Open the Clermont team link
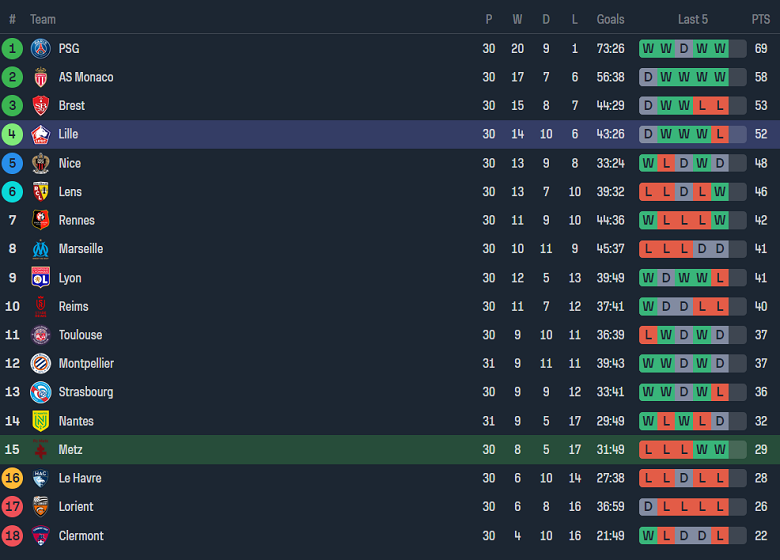The image size is (780, 560). point(81,536)
